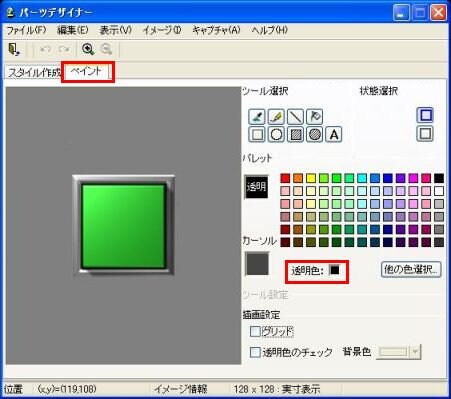Select the straight line tool
451x399 pixels.
pos(295,116)
